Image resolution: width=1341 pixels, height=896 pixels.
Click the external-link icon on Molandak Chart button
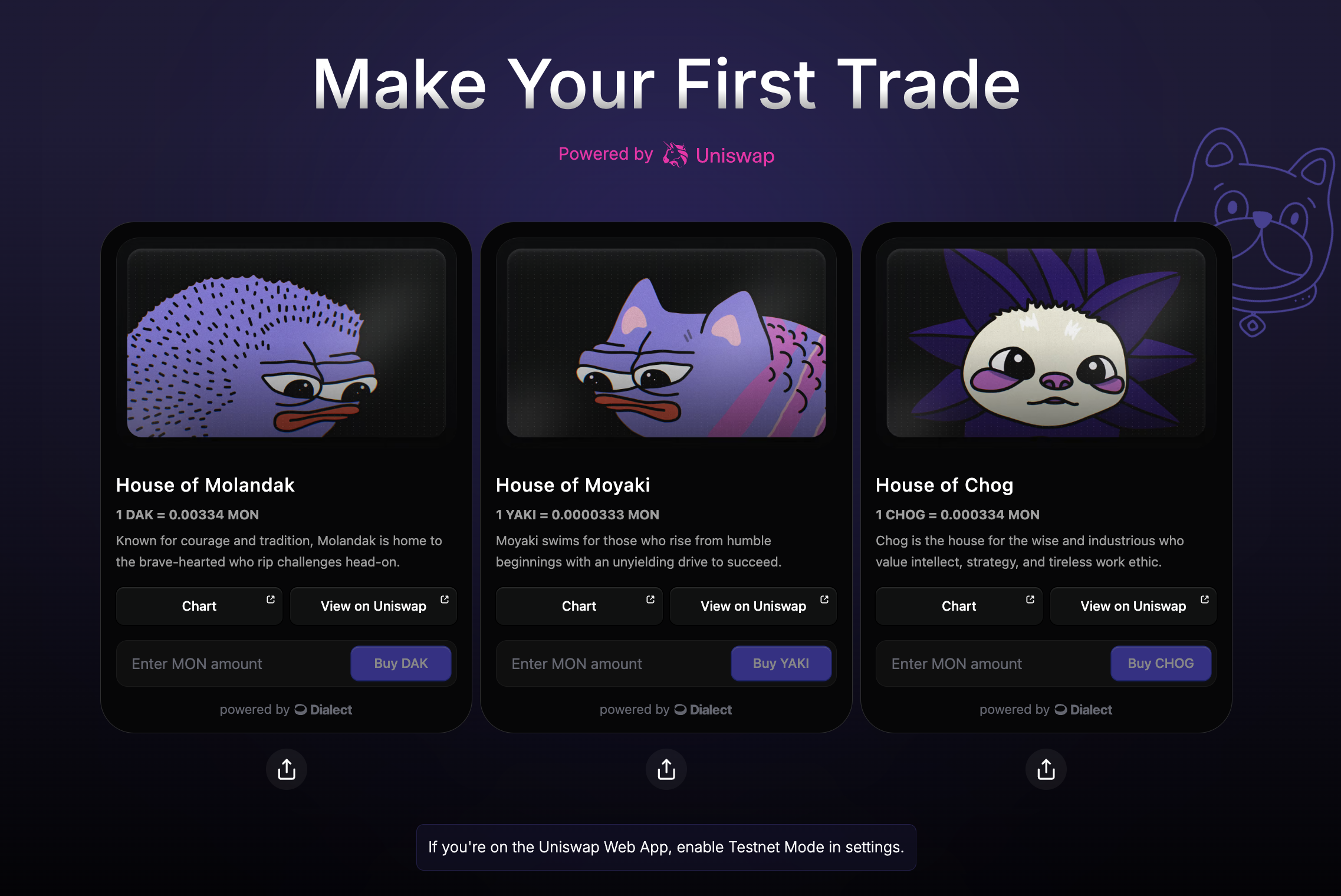coord(271,599)
